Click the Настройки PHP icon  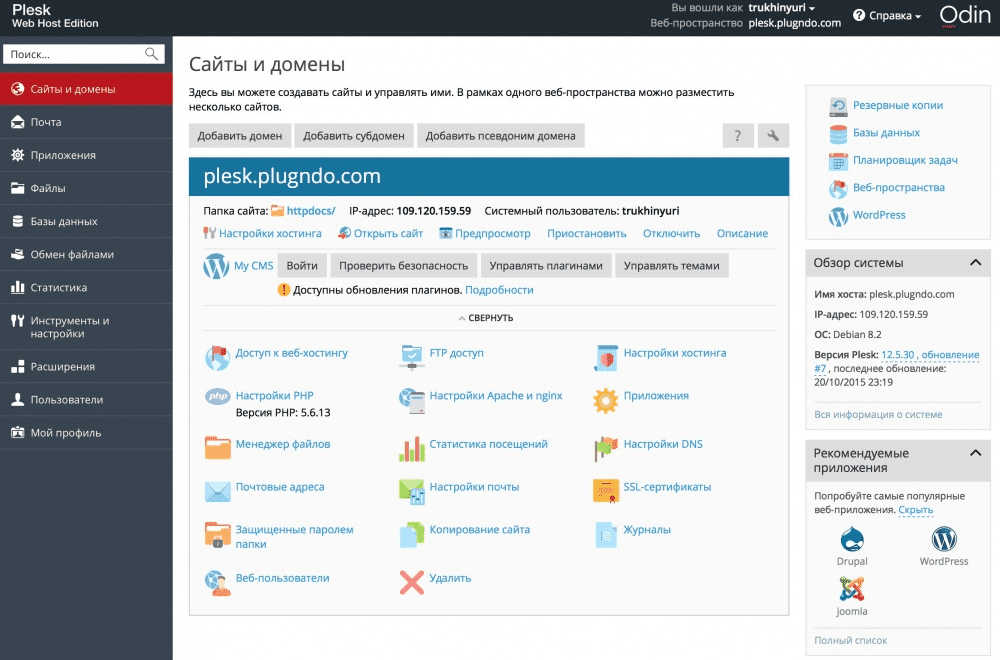click(x=217, y=397)
